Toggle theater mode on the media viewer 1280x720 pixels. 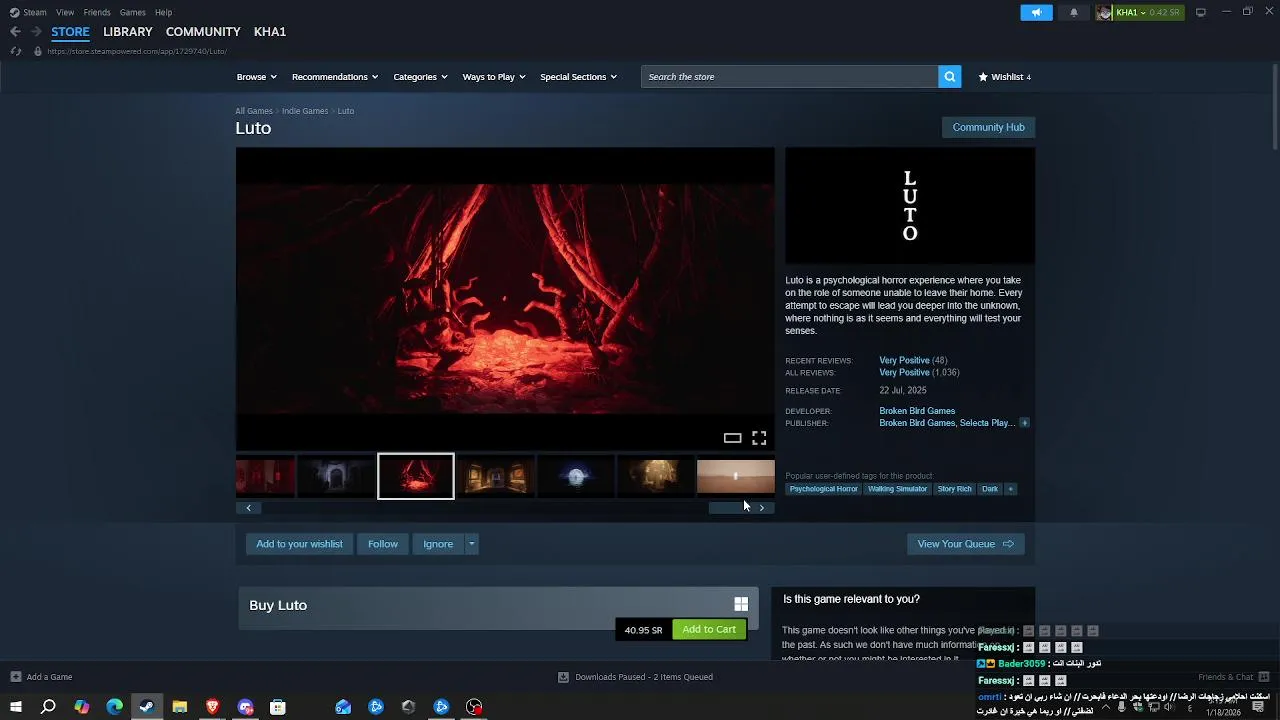point(732,438)
